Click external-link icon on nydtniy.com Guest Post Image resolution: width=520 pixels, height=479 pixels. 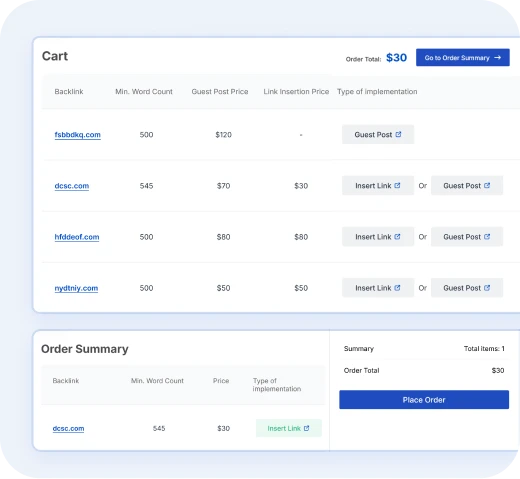(487, 288)
